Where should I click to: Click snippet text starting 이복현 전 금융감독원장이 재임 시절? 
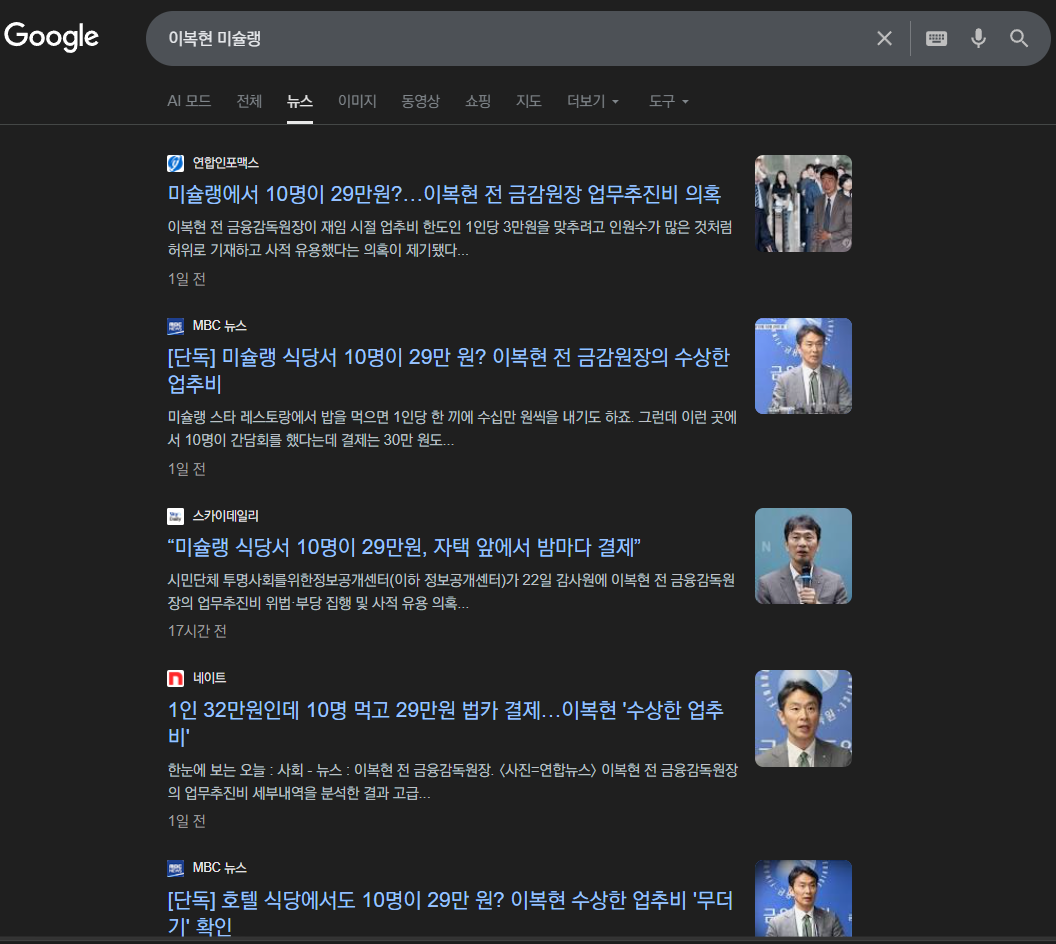coord(450,238)
